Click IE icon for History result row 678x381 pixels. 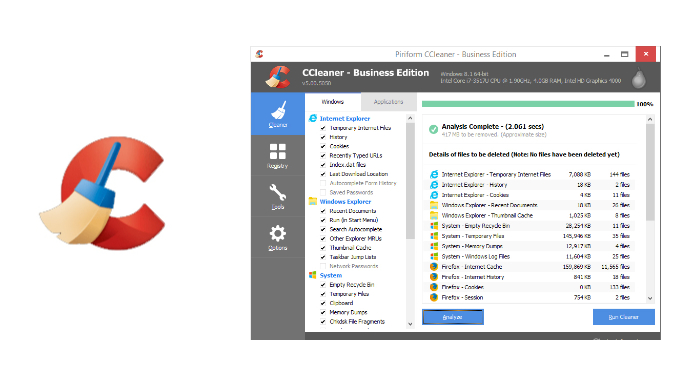pyautogui.click(x=434, y=185)
